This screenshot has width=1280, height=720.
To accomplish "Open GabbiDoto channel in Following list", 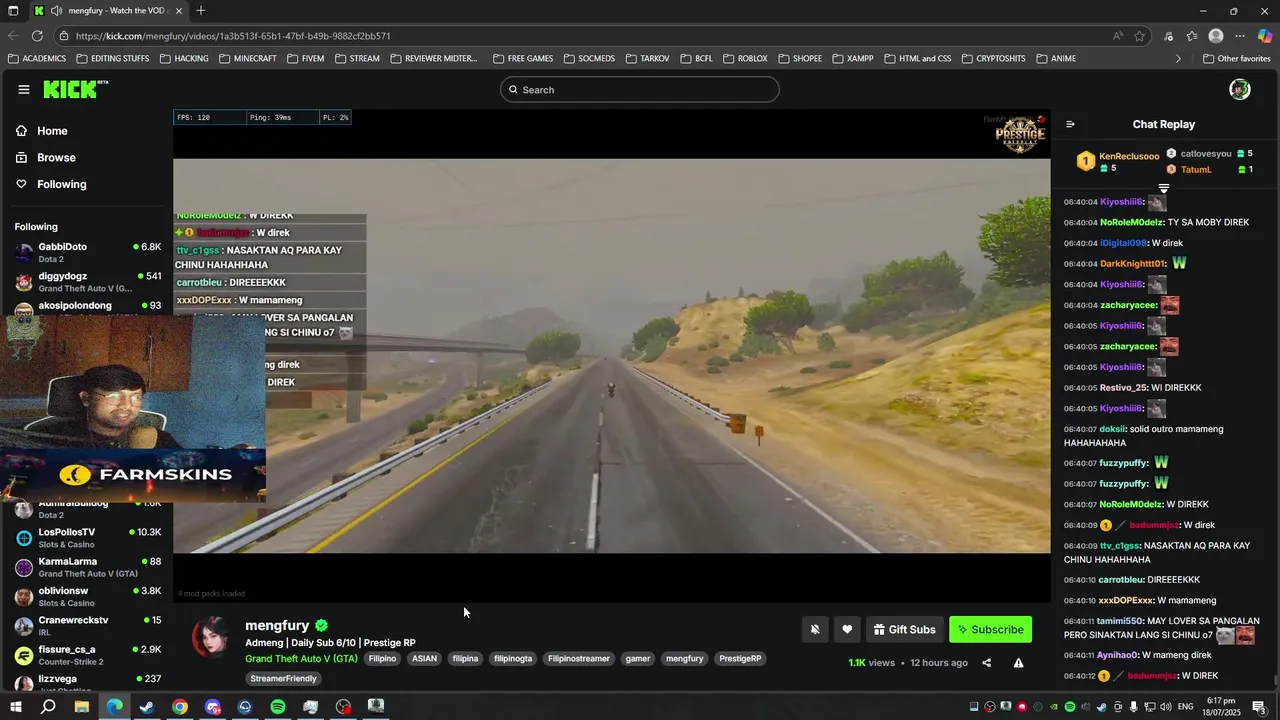I will pyautogui.click(x=88, y=252).
